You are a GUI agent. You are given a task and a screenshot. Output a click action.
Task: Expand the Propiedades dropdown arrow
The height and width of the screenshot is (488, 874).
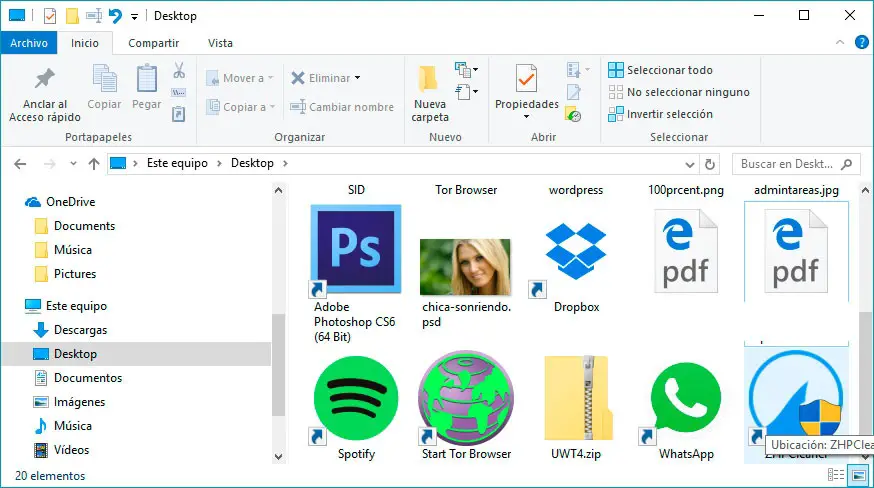coord(526,117)
